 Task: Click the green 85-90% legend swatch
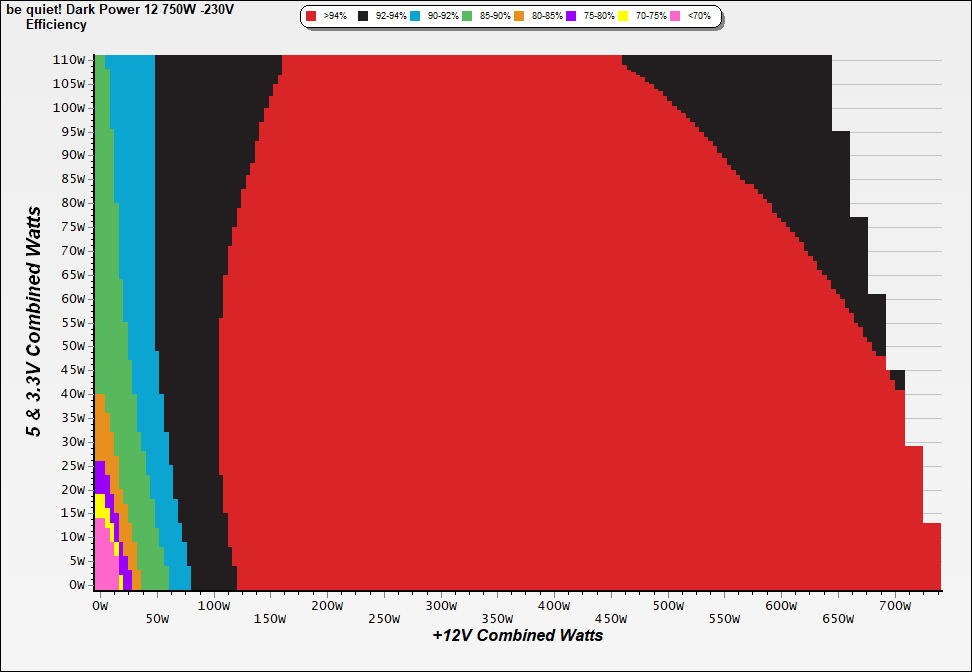(x=467, y=16)
